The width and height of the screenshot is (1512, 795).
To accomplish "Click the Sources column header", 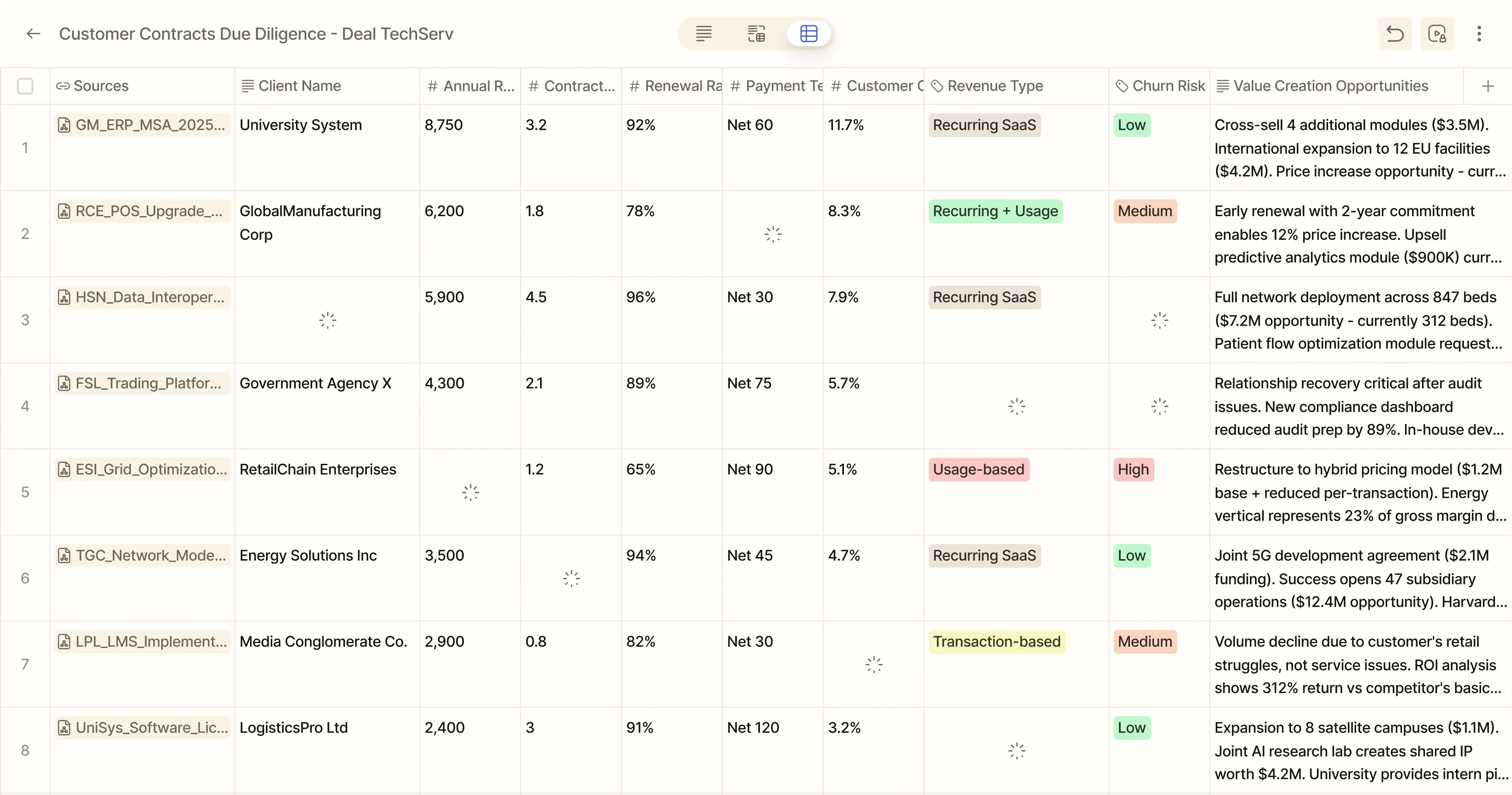I will coord(143,86).
